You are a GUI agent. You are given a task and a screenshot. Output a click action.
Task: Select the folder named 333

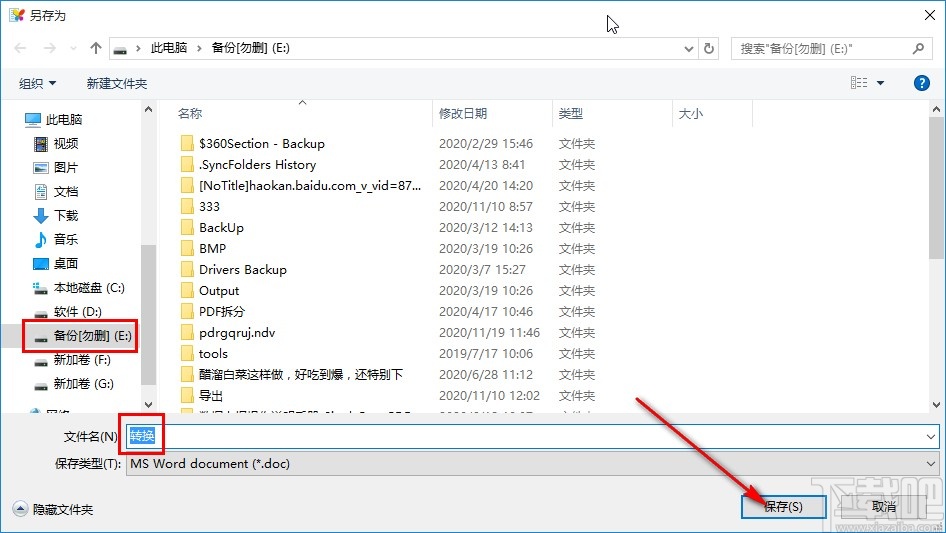click(x=209, y=207)
